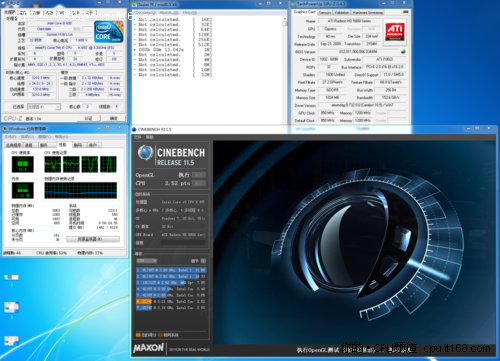This screenshot has height=361, width=500.
Task: Switch to the Validation tab in GPU-Z
Action: (x=342, y=12)
